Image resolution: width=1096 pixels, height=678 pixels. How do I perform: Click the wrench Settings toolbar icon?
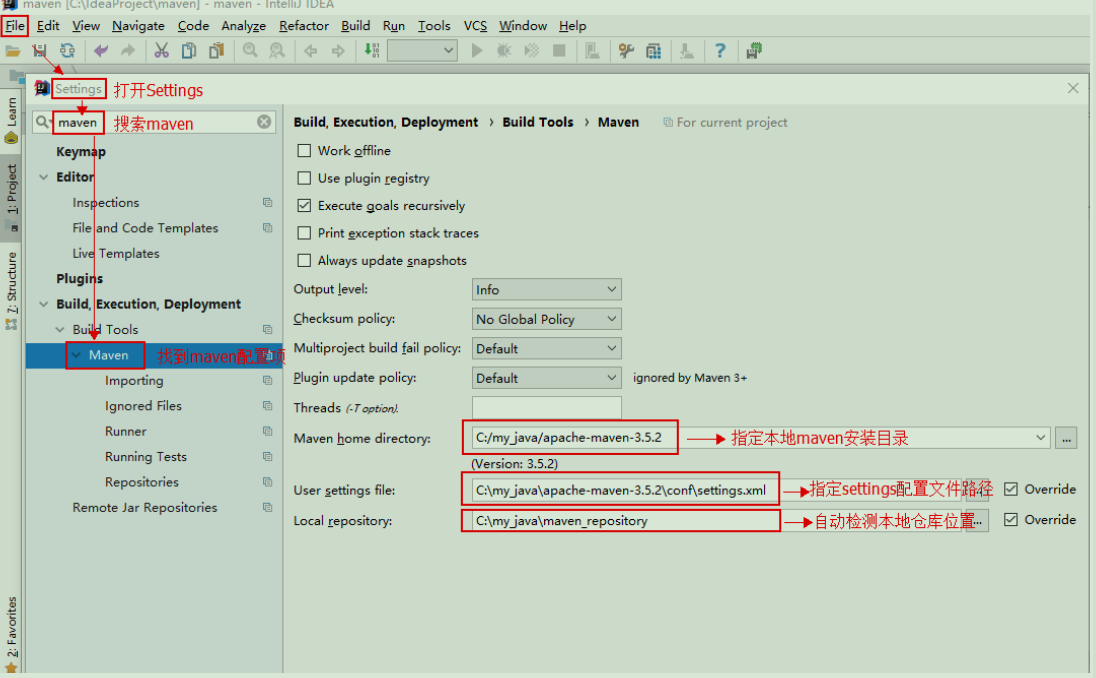point(626,51)
